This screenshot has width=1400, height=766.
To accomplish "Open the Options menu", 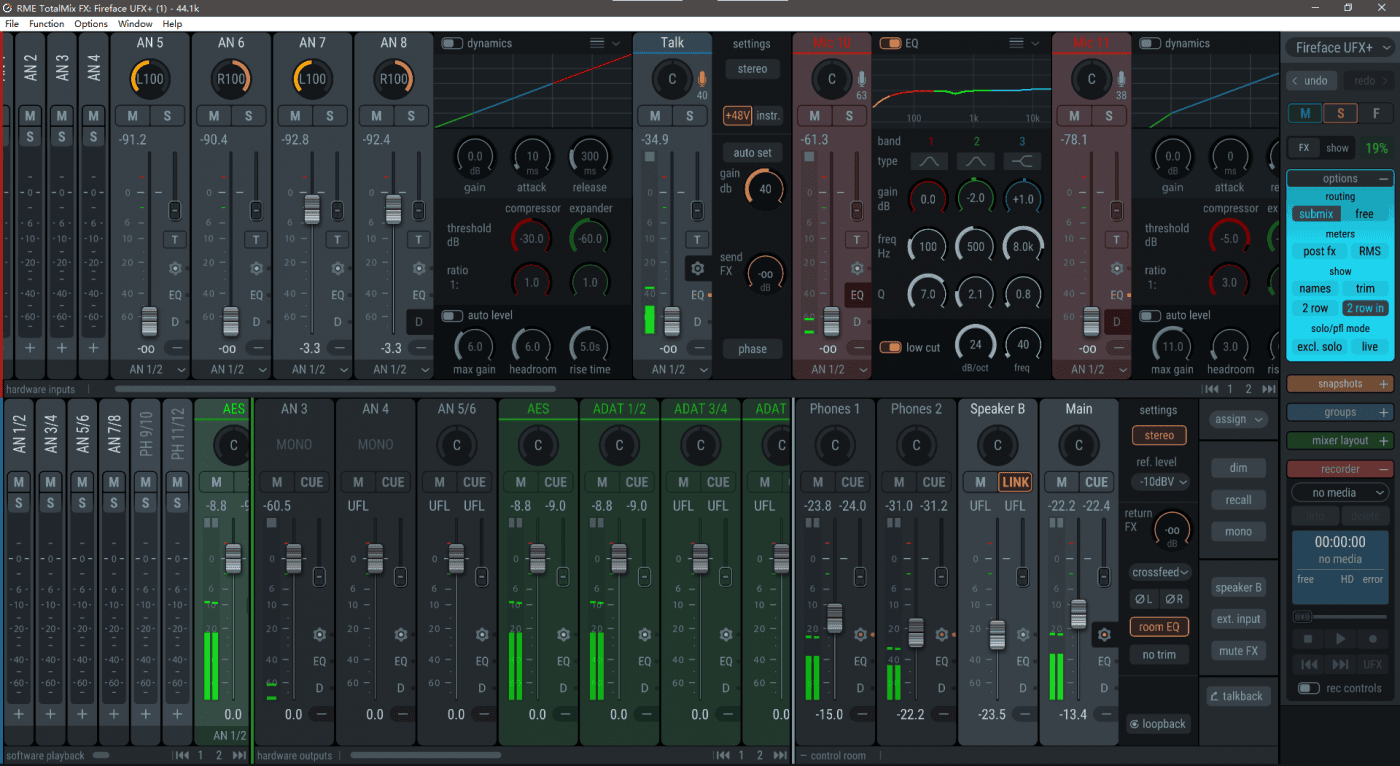I will point(91,23).
